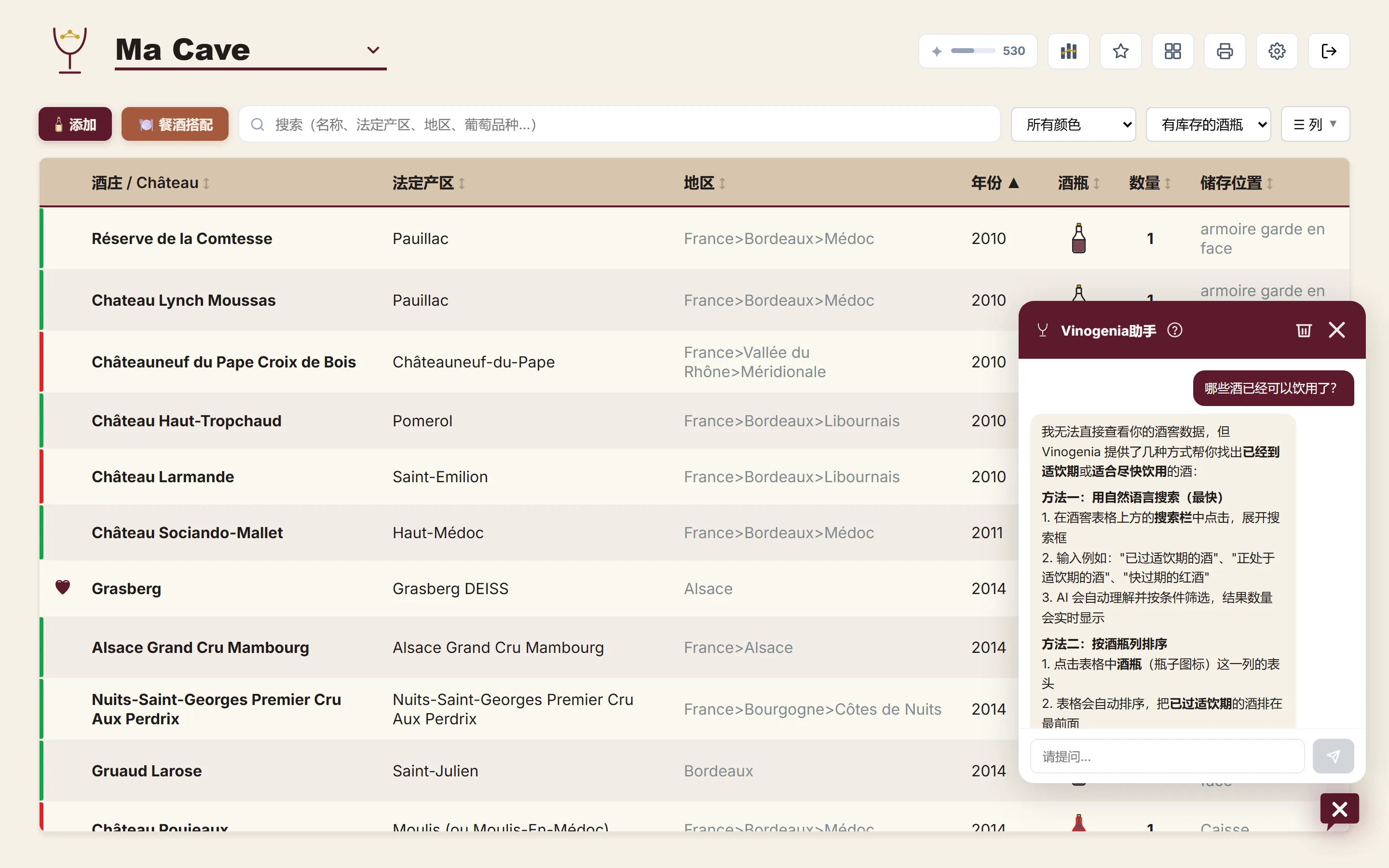
Task: Sort by 法定产区 column header
Action: click(428, 183)
